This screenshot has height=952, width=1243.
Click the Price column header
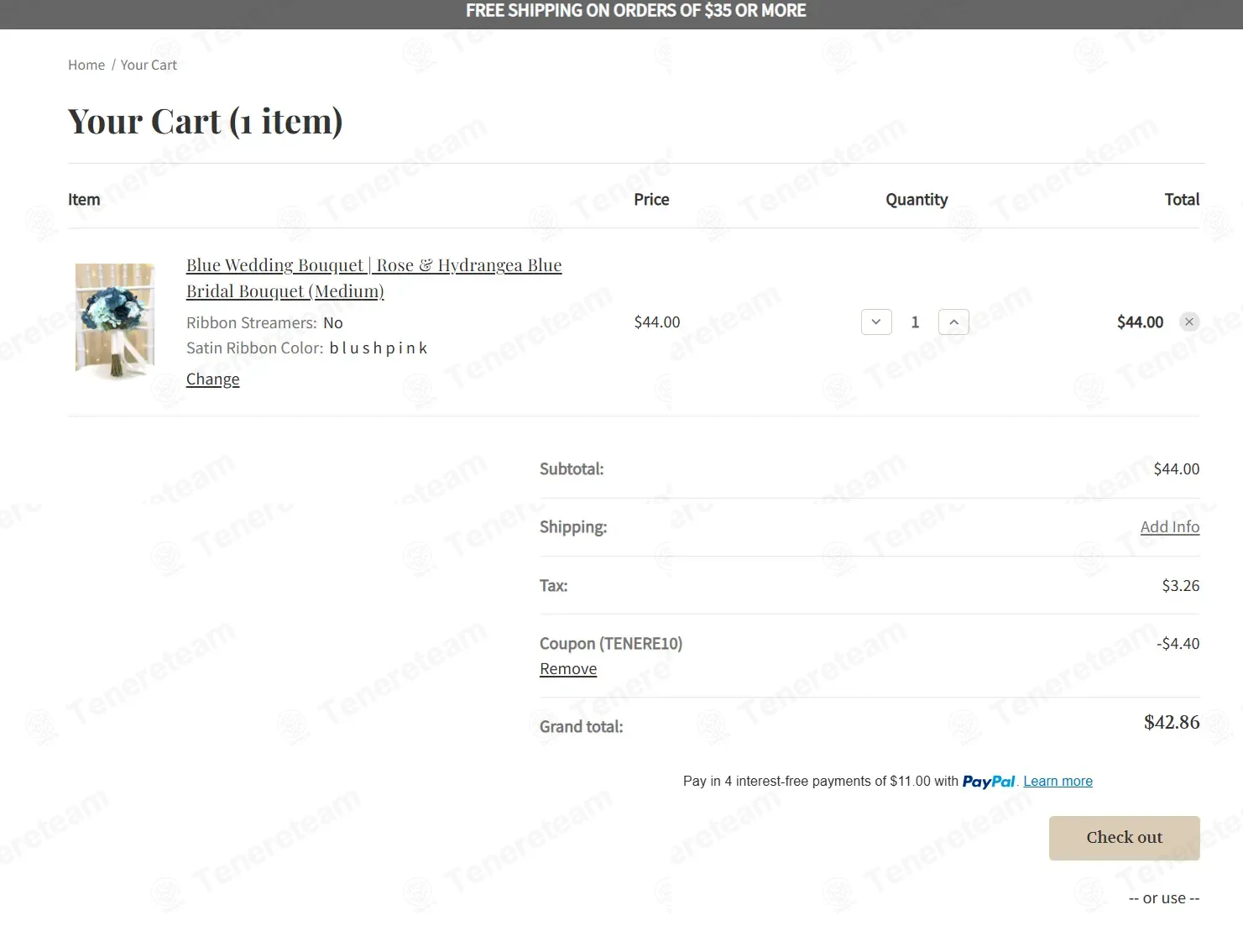(651, 199)
